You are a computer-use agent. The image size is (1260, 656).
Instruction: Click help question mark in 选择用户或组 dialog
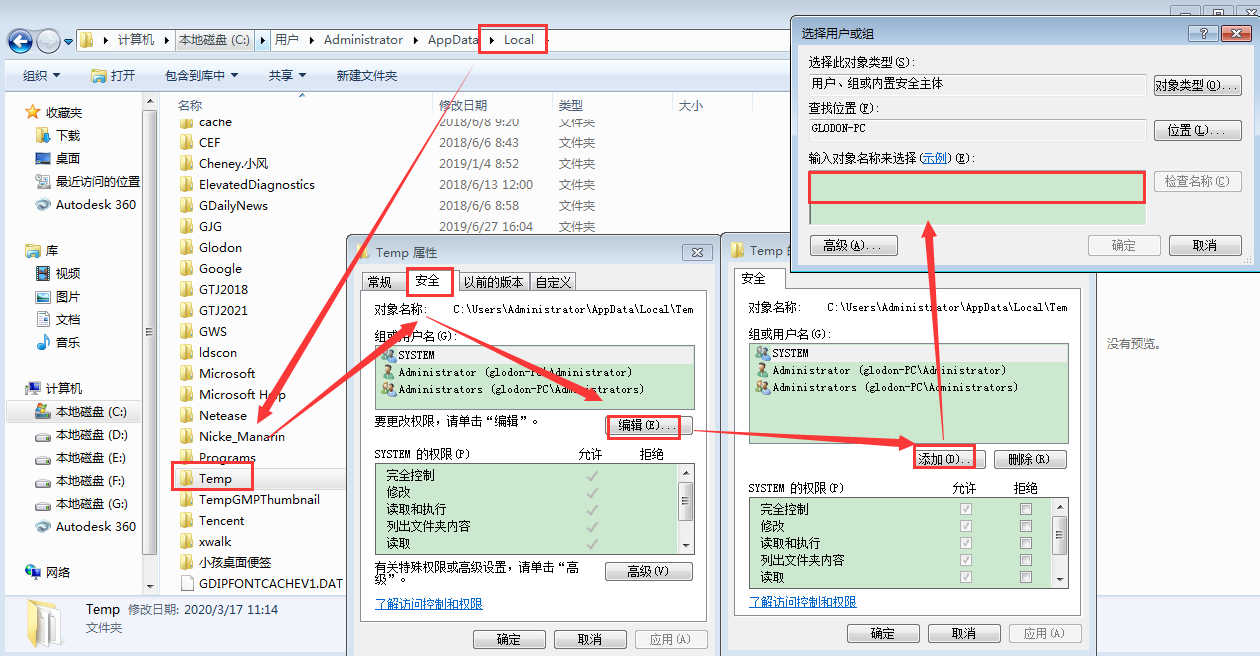coord(1203,33)
